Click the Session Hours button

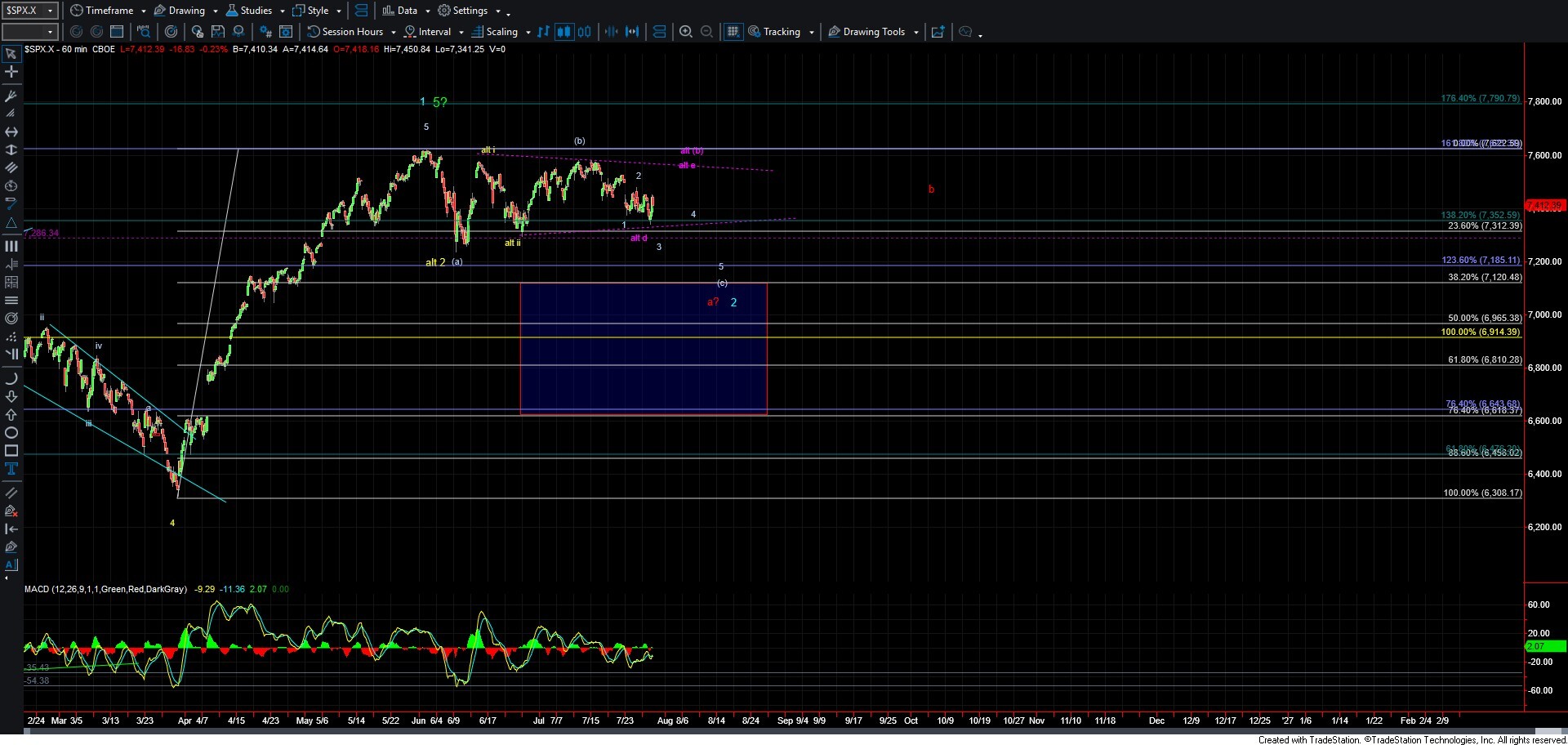pyautogui.click(x=345, y=32)
